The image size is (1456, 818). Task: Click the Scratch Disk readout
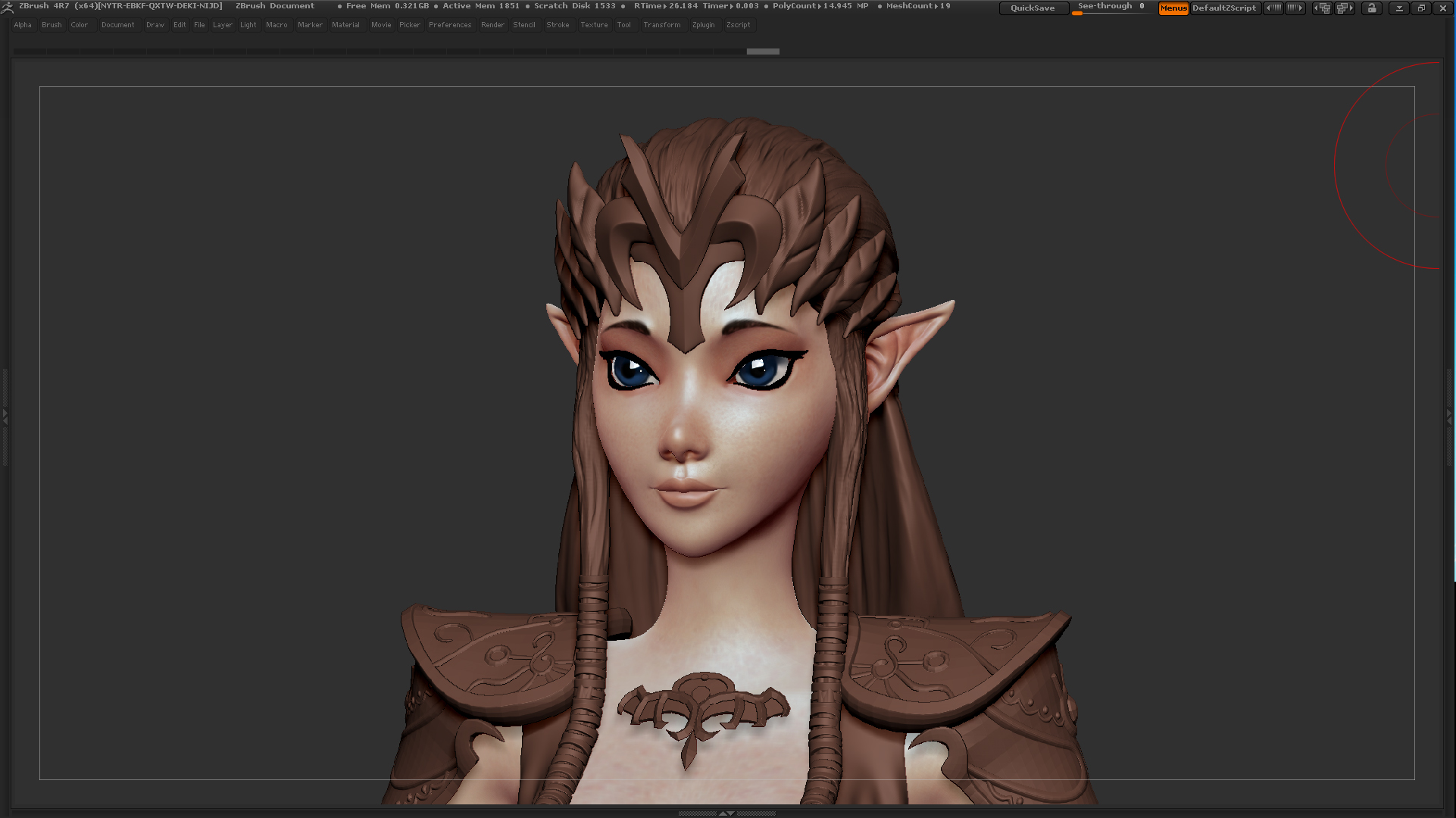(x=575, y=6)
